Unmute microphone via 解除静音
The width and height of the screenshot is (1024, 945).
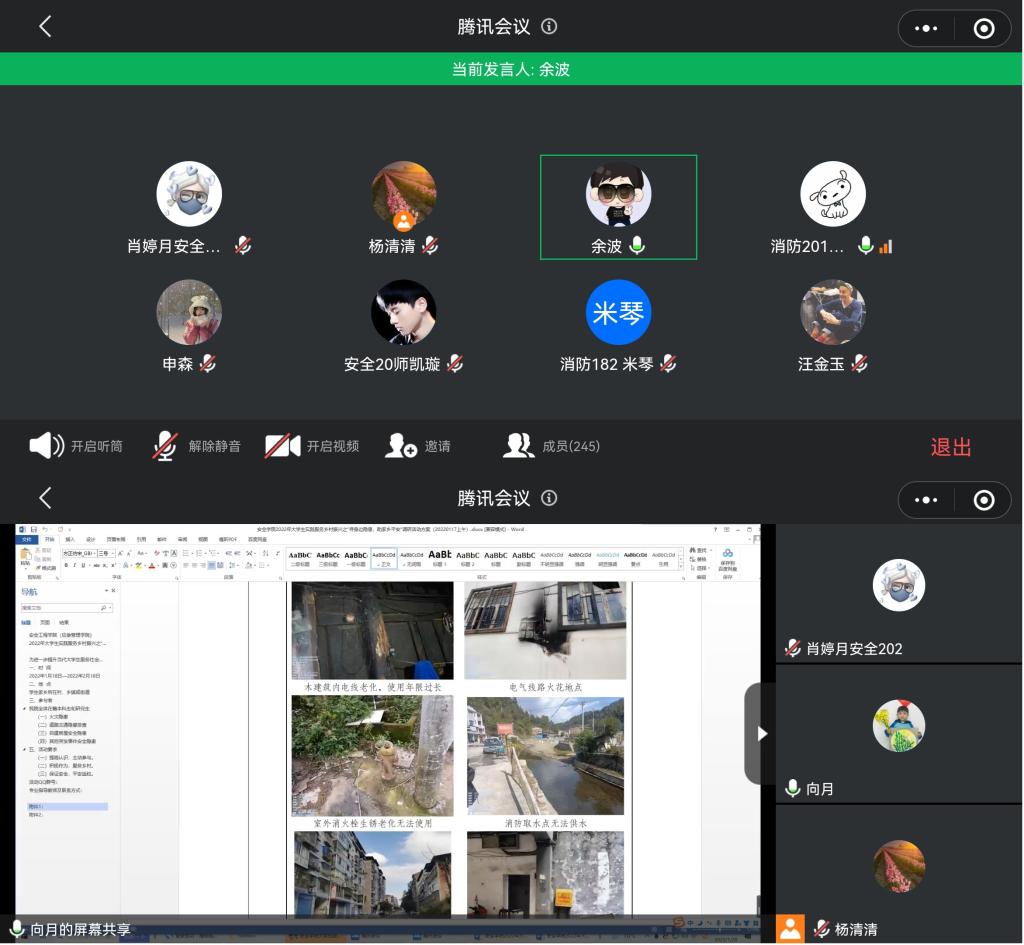166,446
